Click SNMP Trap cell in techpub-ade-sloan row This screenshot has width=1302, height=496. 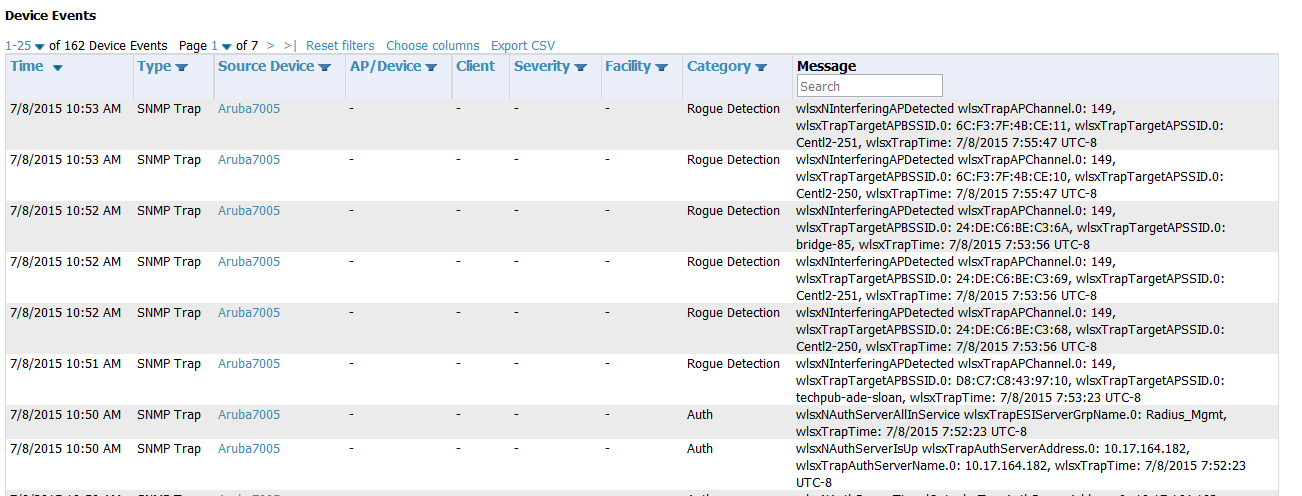click(x=169, y=364)
